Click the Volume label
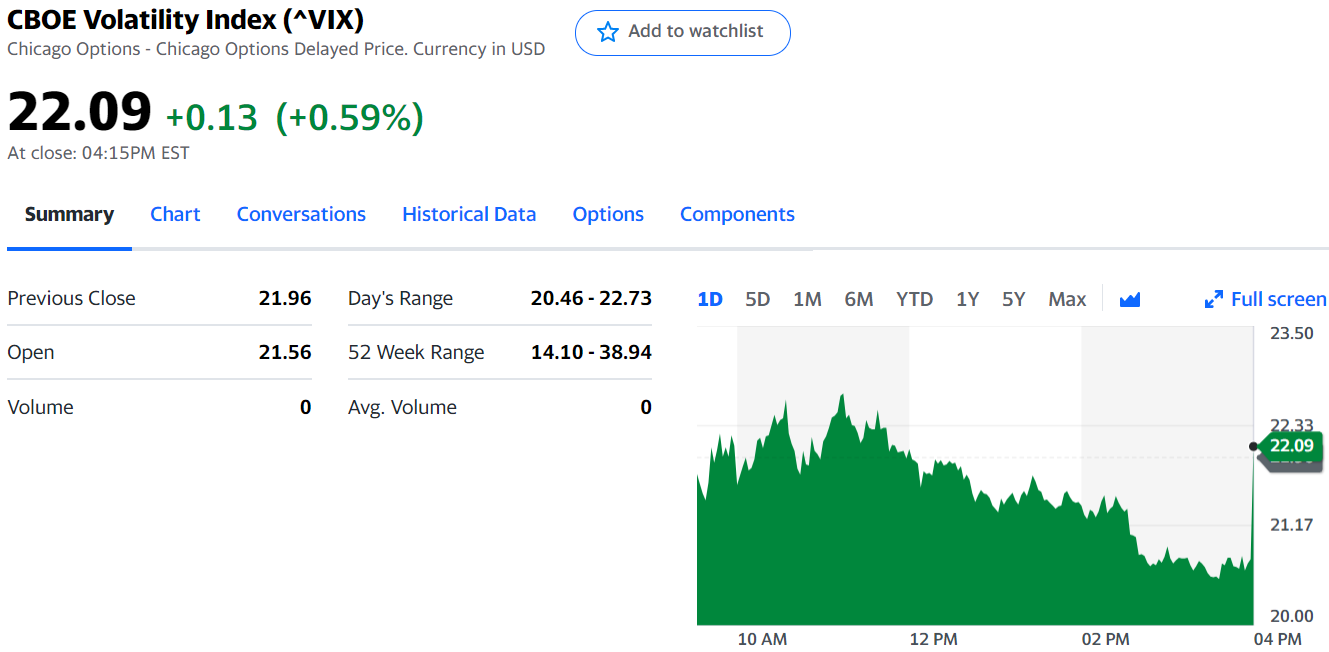Image resolution: width=1329 pixels, height=652 pixels. (x=40, y=407)
